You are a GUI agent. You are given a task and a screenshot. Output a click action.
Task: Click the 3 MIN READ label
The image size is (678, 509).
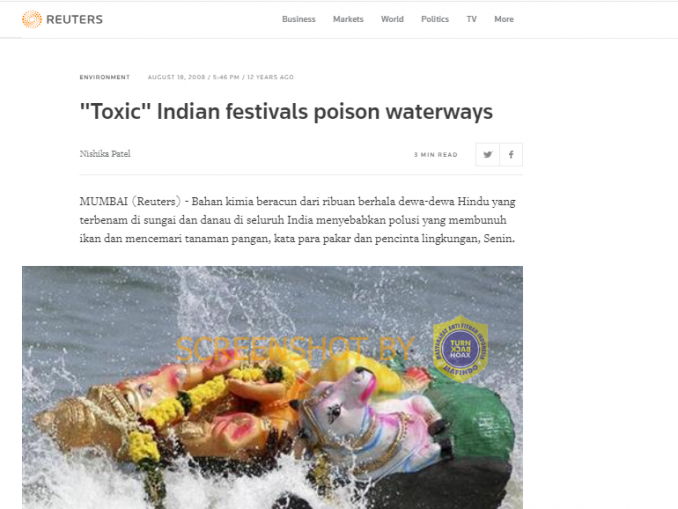tap(435, 155)
